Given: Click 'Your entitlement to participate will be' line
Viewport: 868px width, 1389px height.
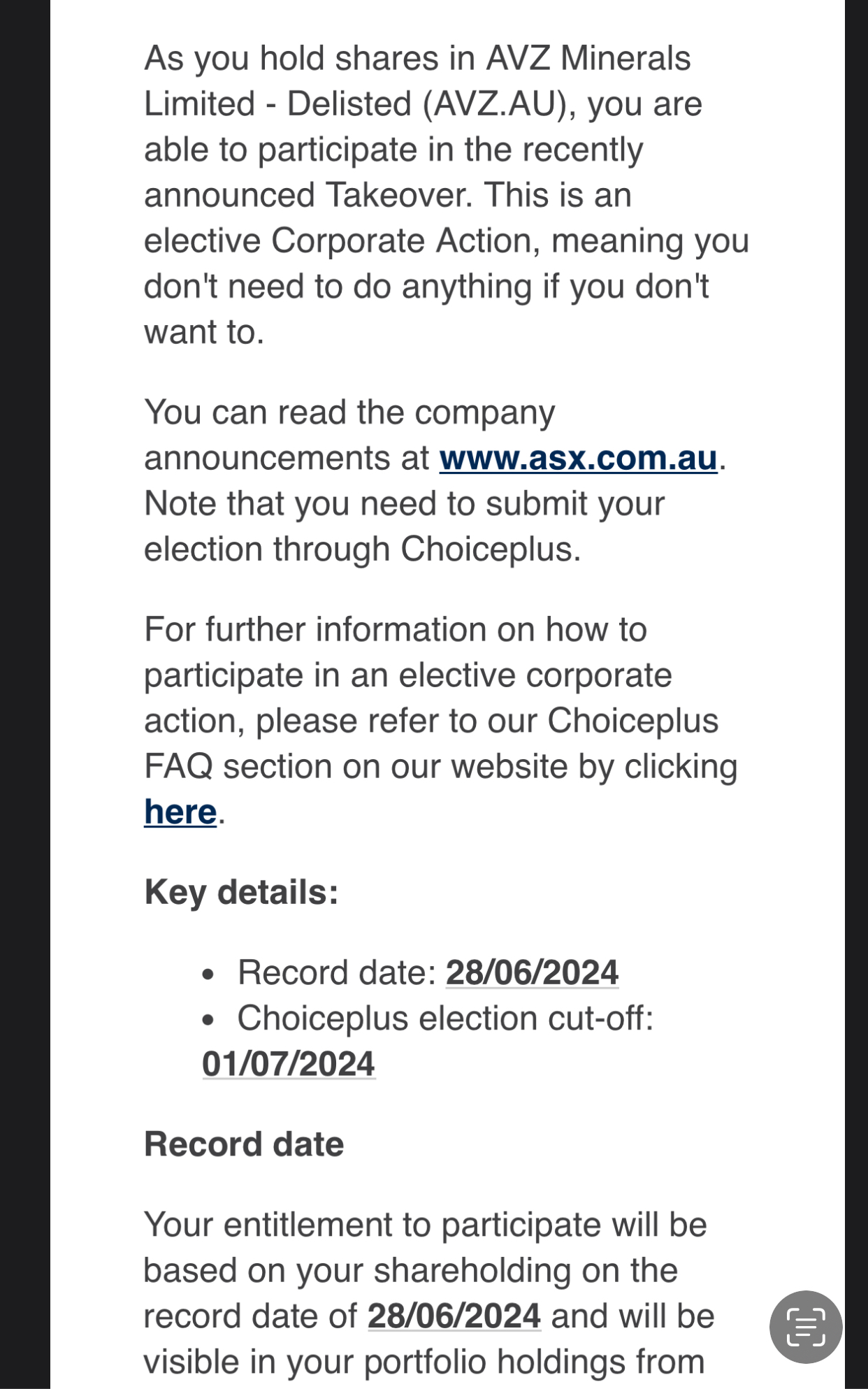Looking at the screenshot, I should [x=425, y=1225].
